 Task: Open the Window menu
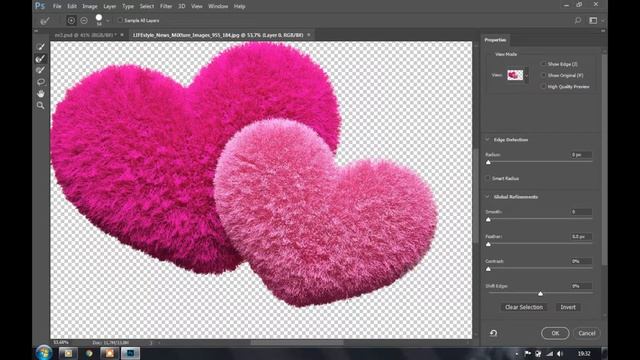(x=218, y=6)
